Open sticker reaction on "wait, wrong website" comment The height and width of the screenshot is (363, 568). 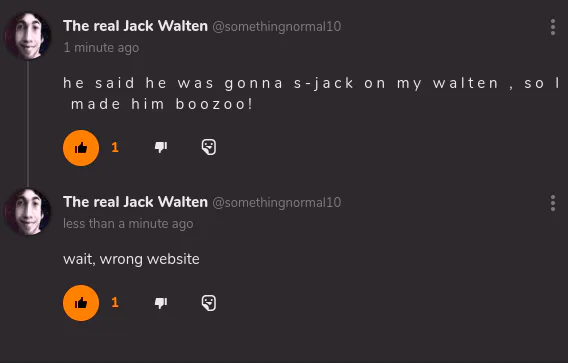[209, 303]
